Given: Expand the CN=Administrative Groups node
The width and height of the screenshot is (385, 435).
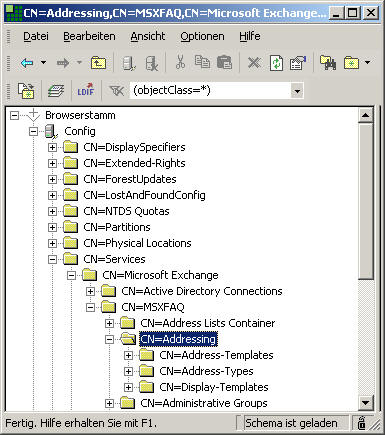Looking at the screenshot, I should (x=109, y=403).
